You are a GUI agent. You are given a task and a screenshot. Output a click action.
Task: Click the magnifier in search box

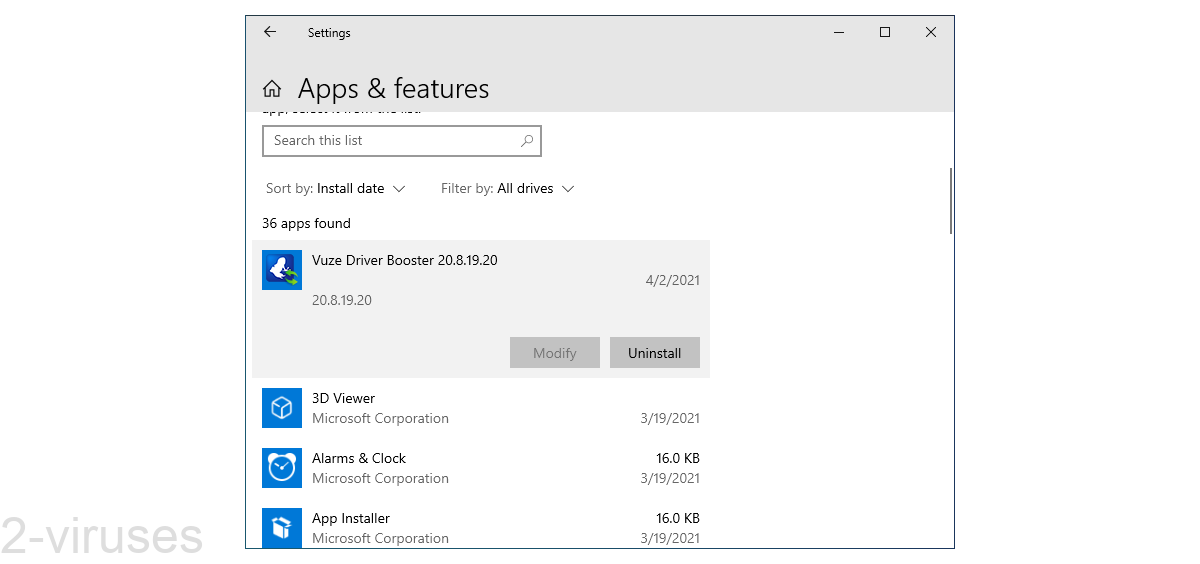click(x=527, y=141)
